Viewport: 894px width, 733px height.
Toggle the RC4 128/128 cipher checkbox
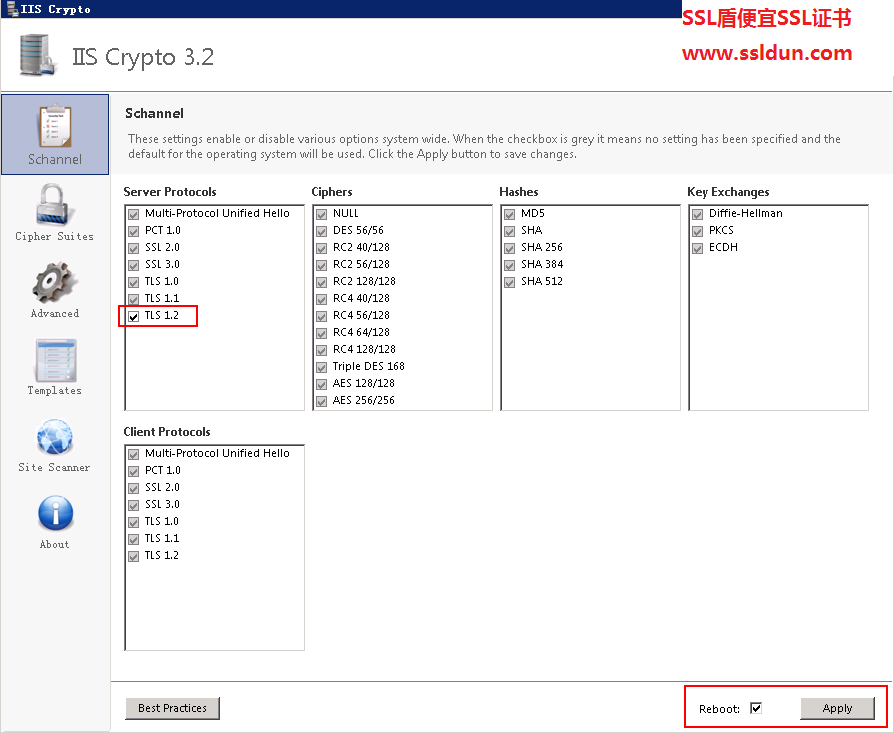click(322, 350)
